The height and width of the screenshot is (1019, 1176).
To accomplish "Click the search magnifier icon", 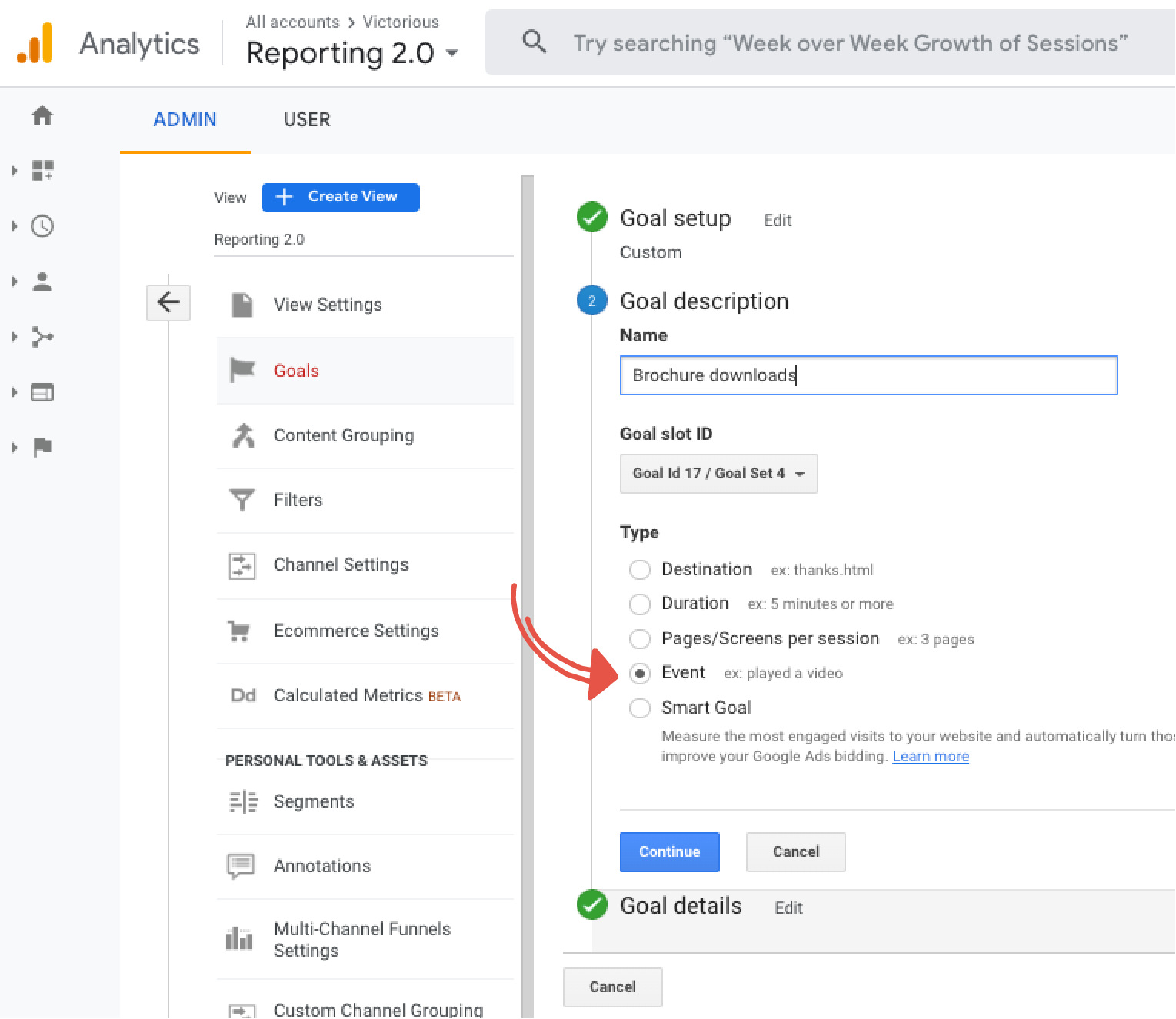I will click(534, 42).
